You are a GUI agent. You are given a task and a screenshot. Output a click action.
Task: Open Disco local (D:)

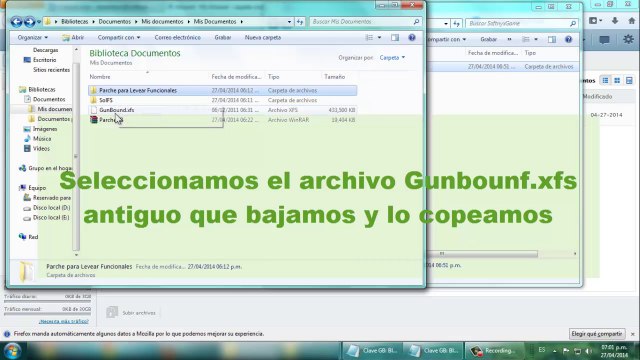(47, 208)
